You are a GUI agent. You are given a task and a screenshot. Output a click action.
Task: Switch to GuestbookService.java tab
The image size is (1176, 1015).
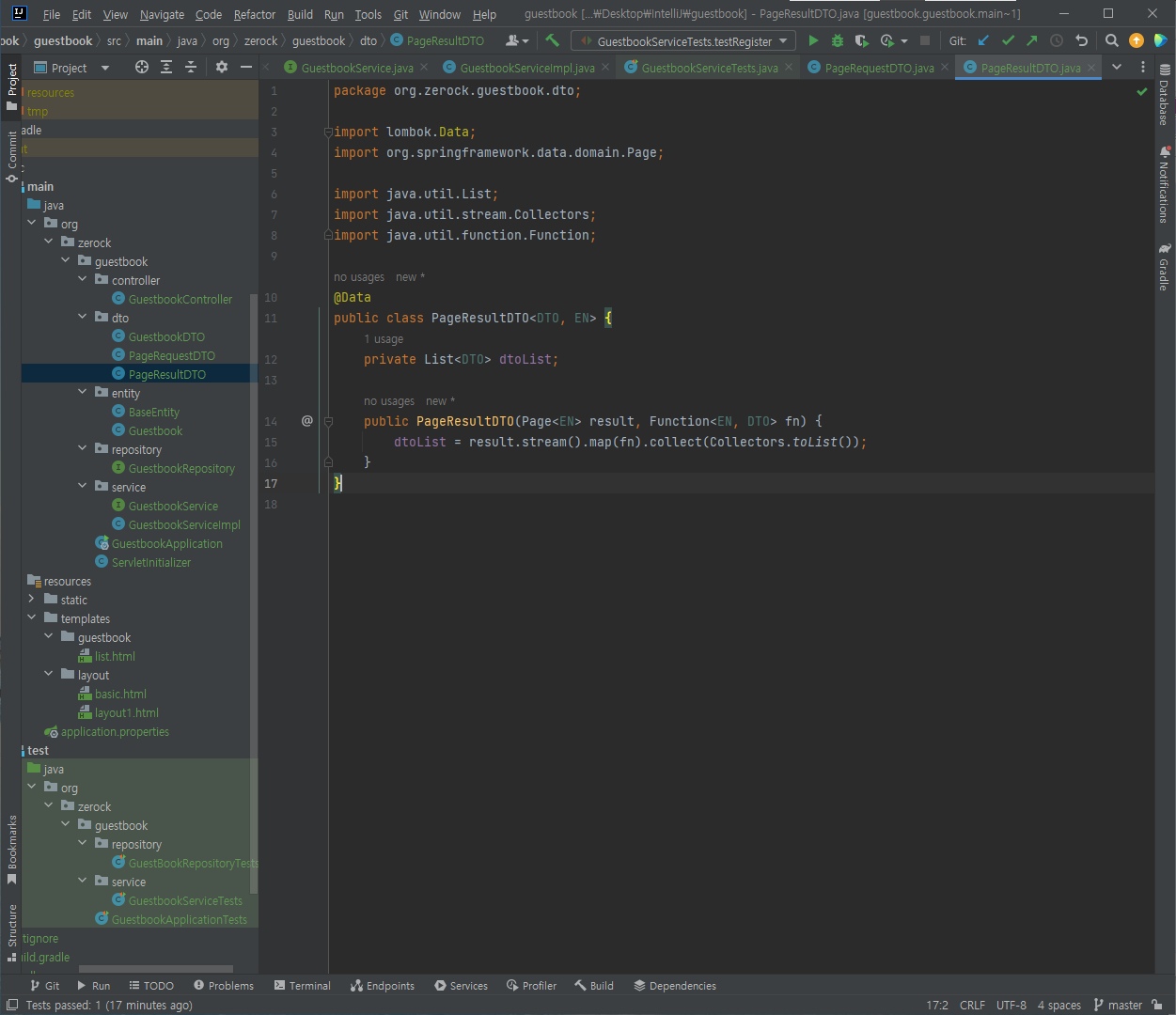(x=357, y=68)
